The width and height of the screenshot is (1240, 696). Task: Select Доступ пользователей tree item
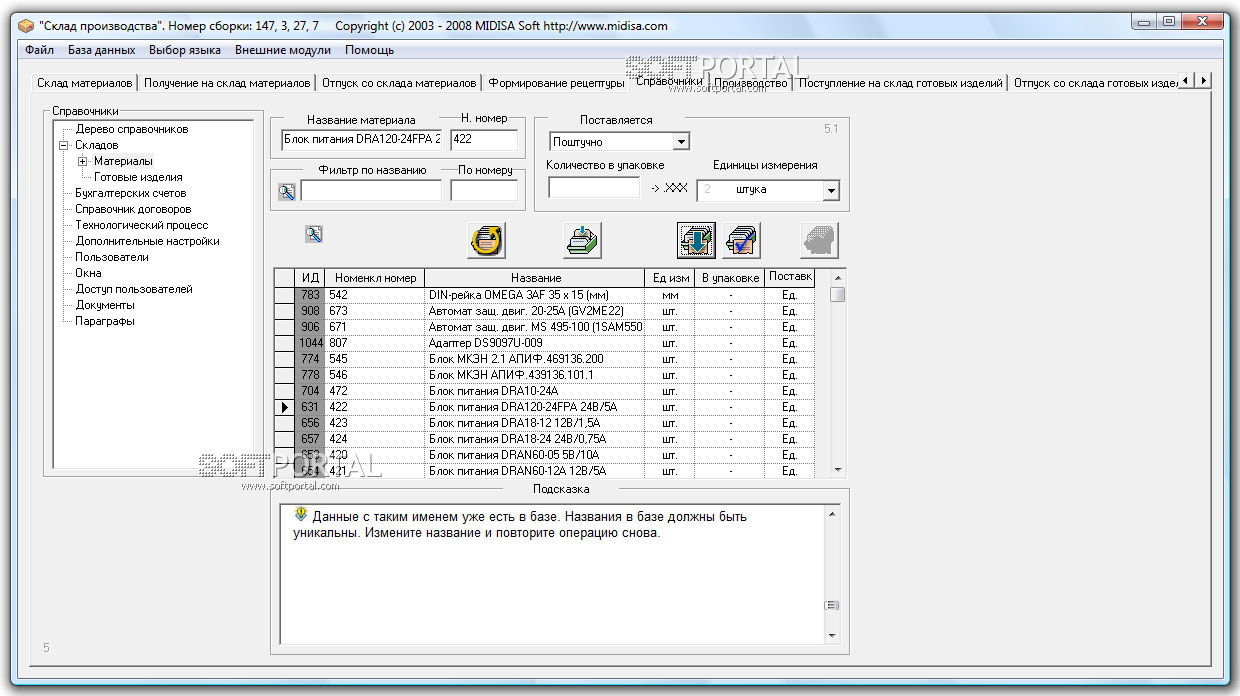point(134,289)
